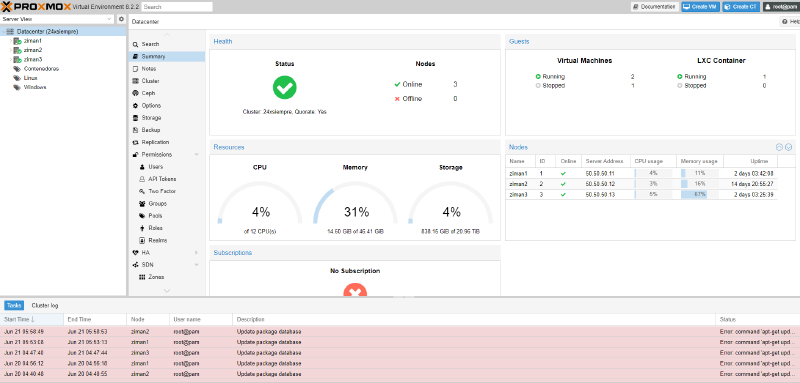This screenshot has height=383, width=800.
Task: Click the Linux tag icon
Action: pos(17,78)
